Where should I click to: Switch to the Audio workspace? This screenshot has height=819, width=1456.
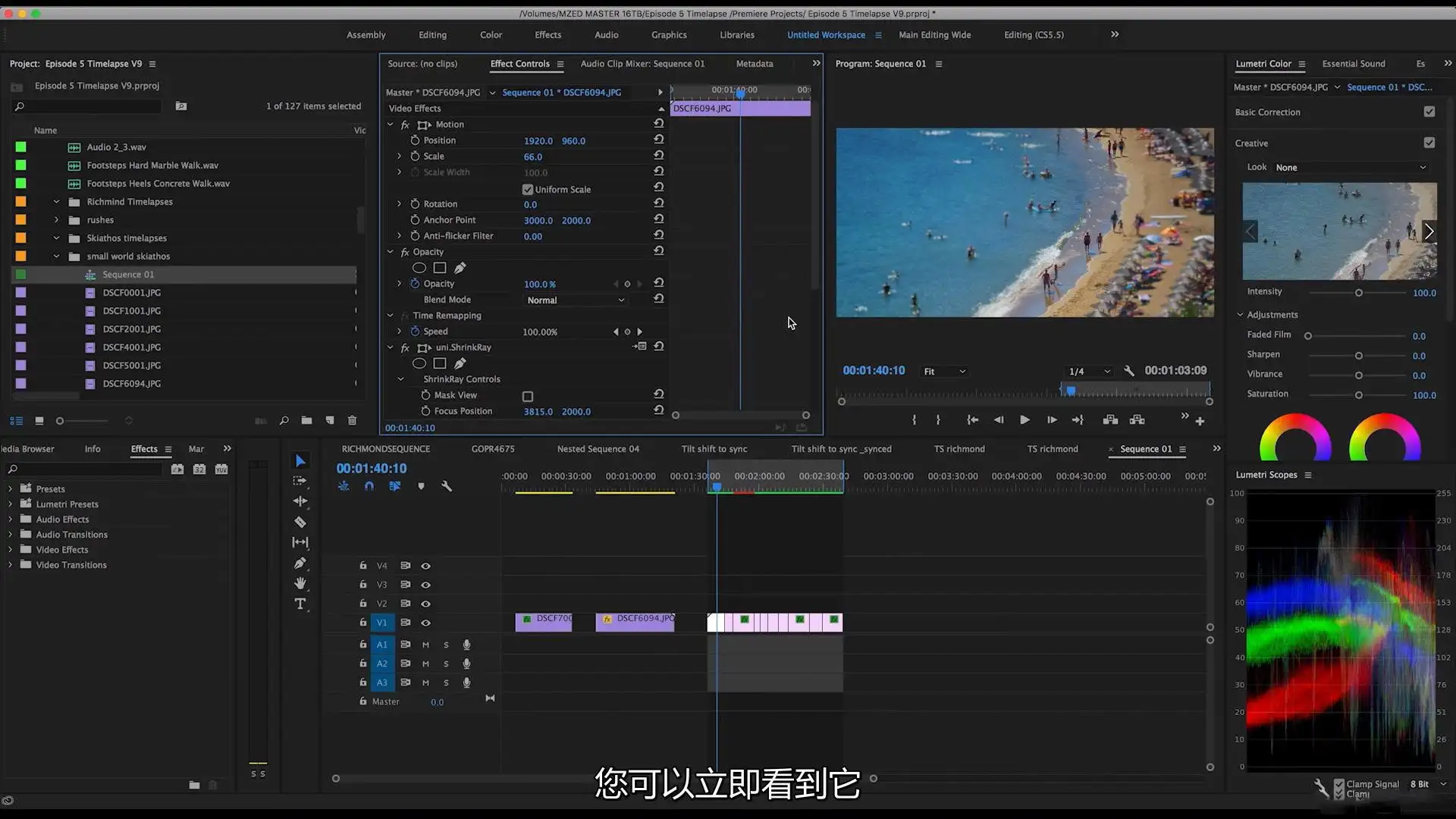606,35
